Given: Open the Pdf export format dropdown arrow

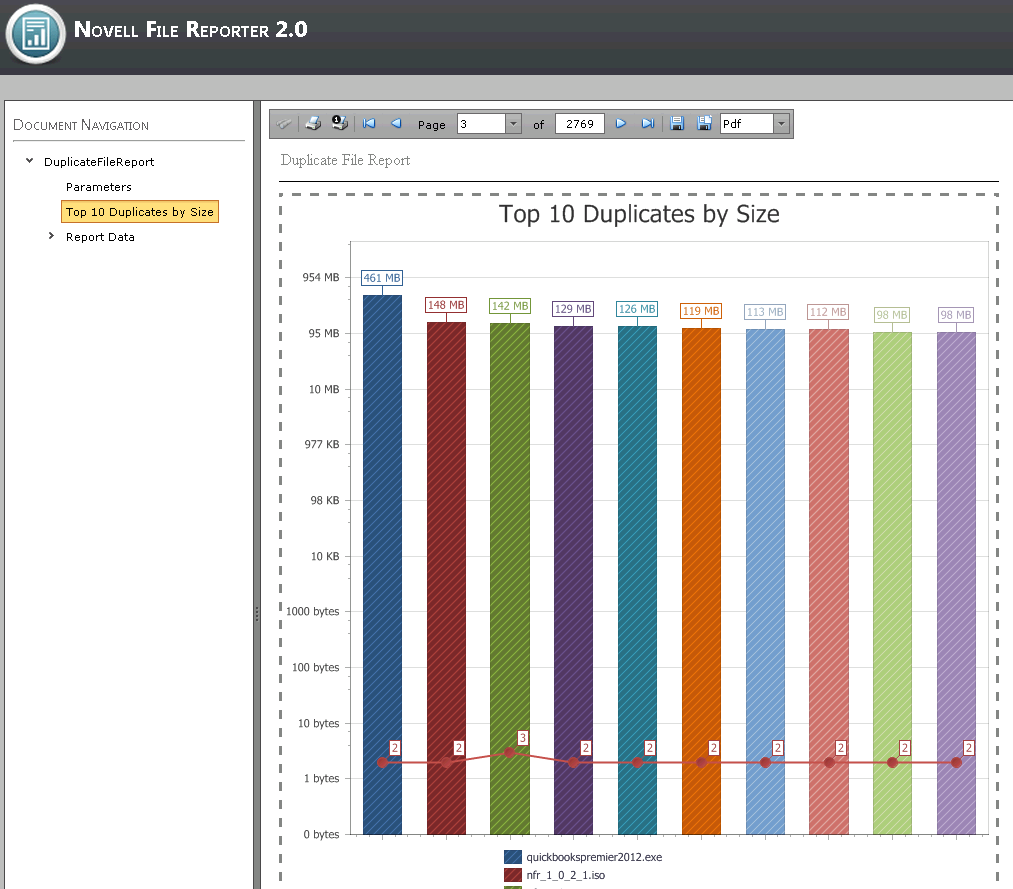Looking at the screenshot, I should click(782, 123).
